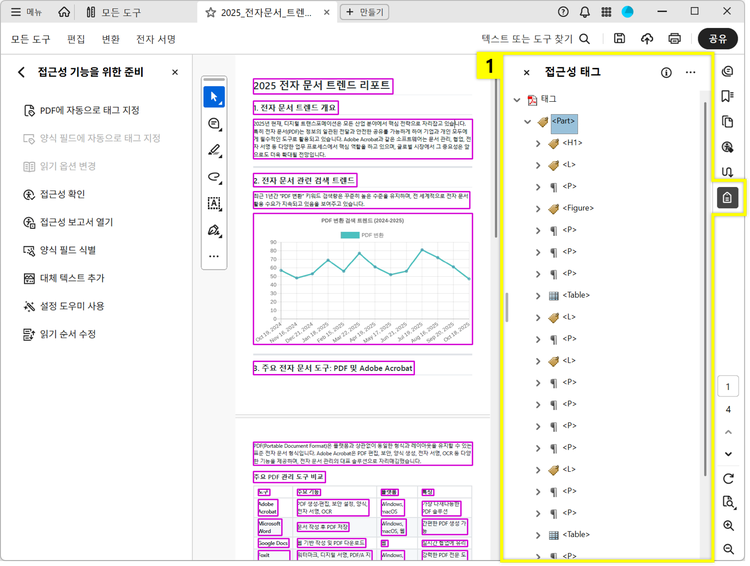The image size is (750, 566).
Task: Expand the first <Table> tag node
Action: [x=538, y=296]
